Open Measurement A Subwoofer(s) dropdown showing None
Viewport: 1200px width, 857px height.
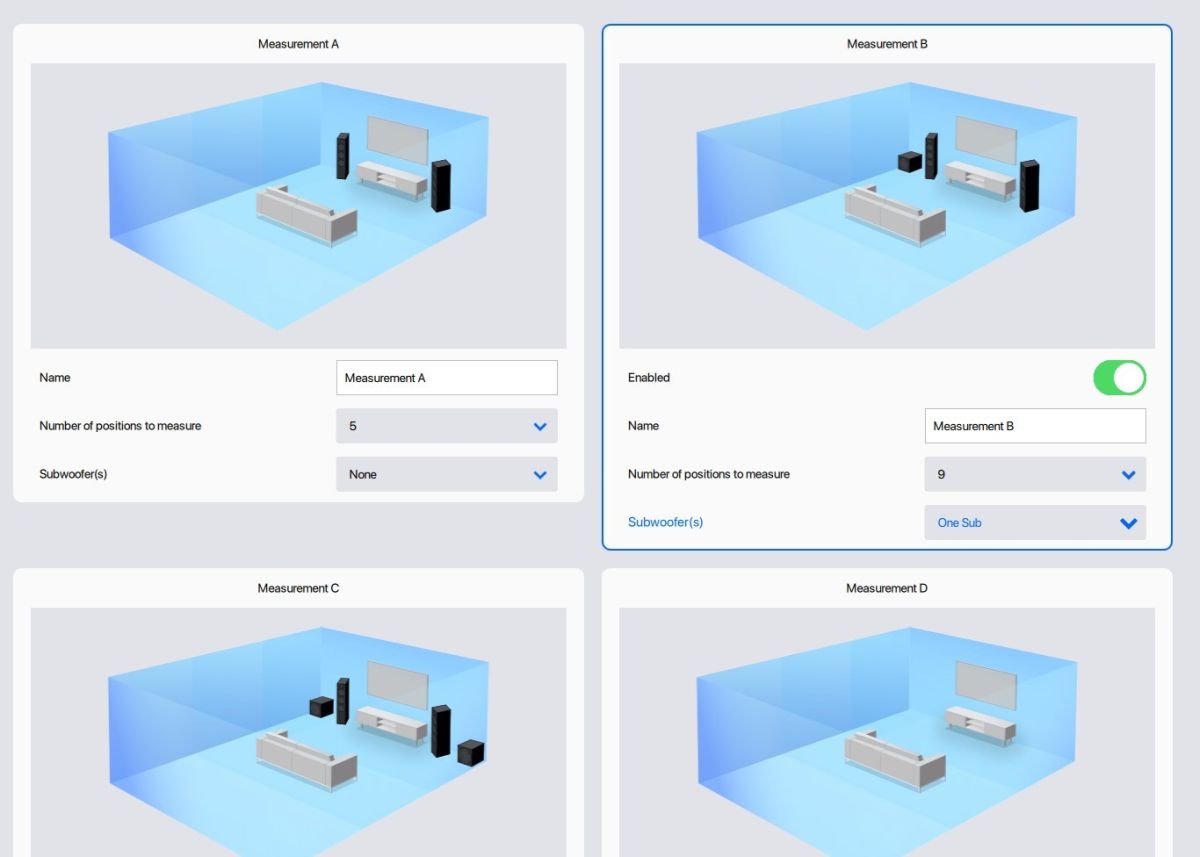coord(446,474)
